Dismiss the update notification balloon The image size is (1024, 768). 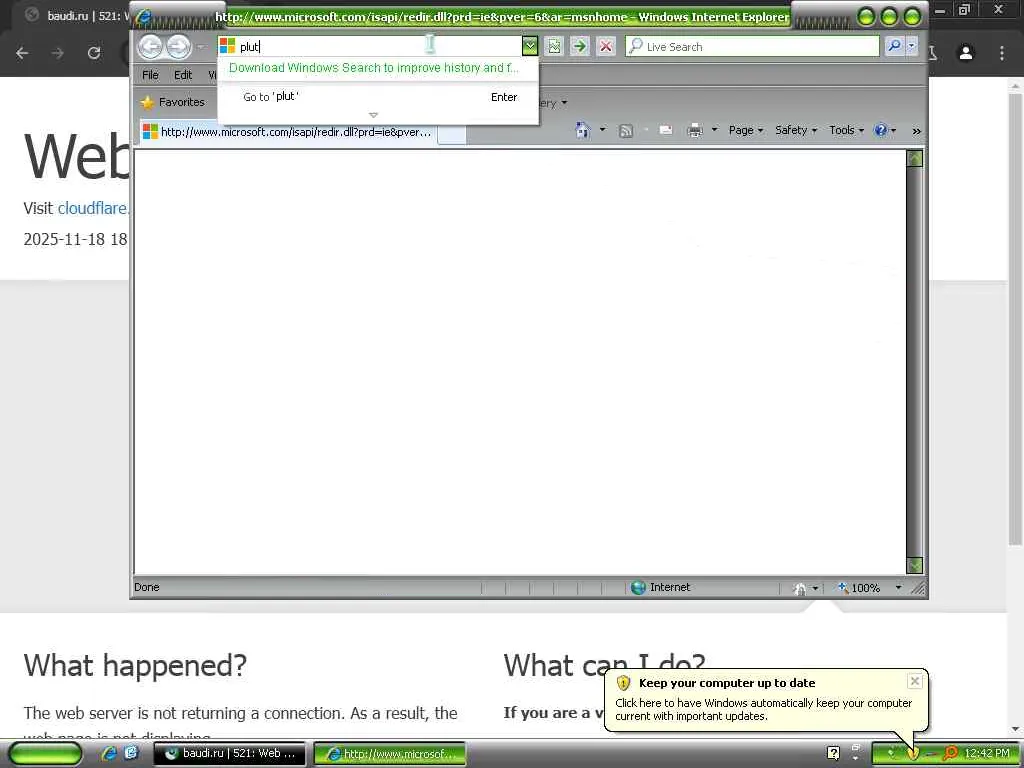tap(915, 681)
